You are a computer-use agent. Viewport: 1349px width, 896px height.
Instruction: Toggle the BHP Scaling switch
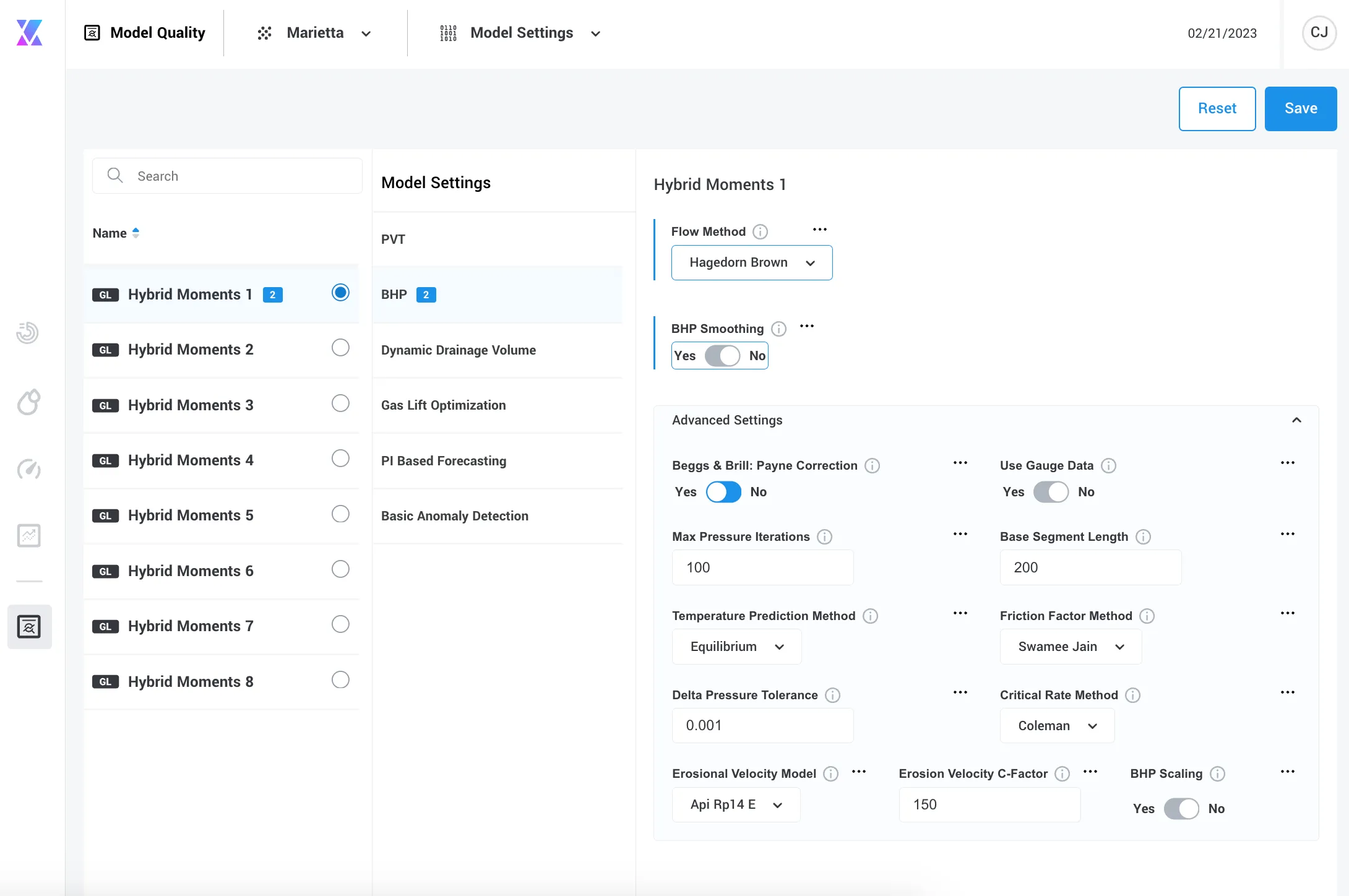pyautogui.click(x=1181, y=809)
